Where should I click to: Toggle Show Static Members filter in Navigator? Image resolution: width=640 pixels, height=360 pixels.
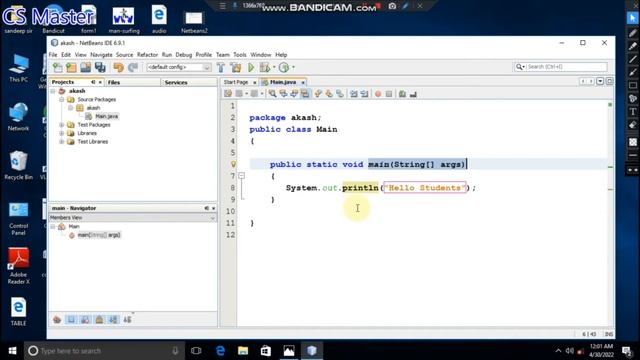tap(85, 320)
